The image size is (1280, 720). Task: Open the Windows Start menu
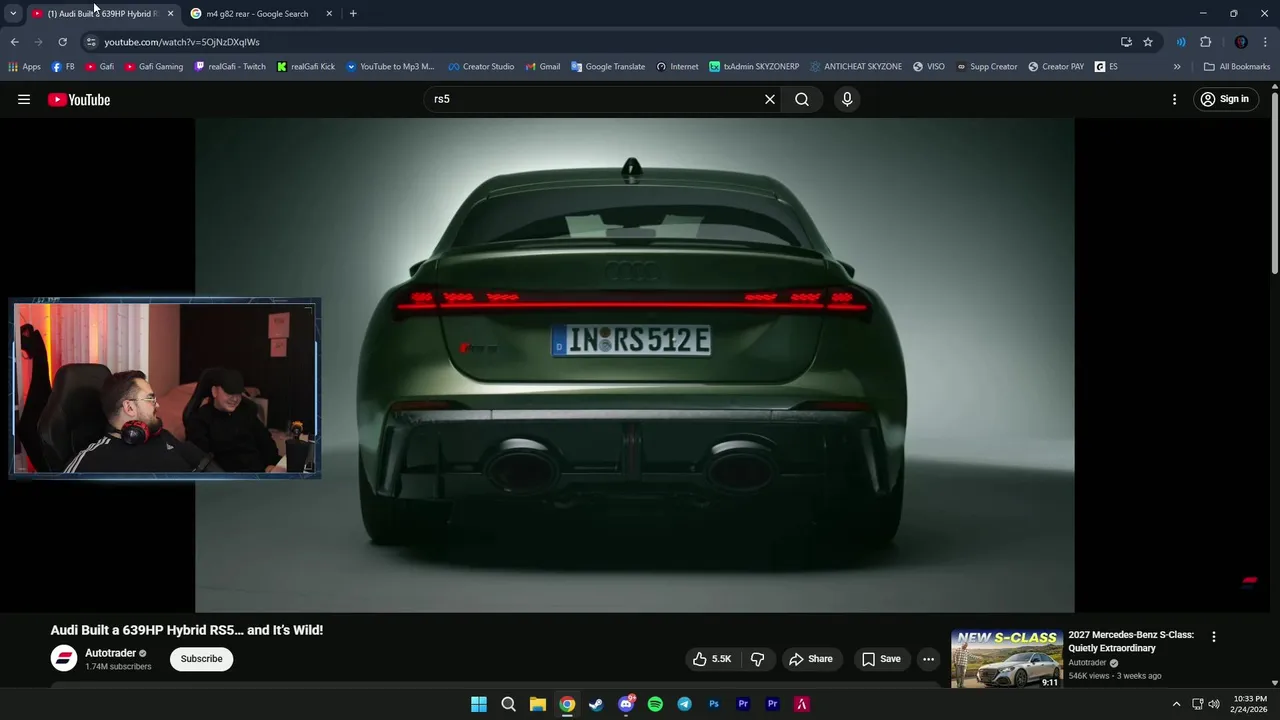[479, 704]
